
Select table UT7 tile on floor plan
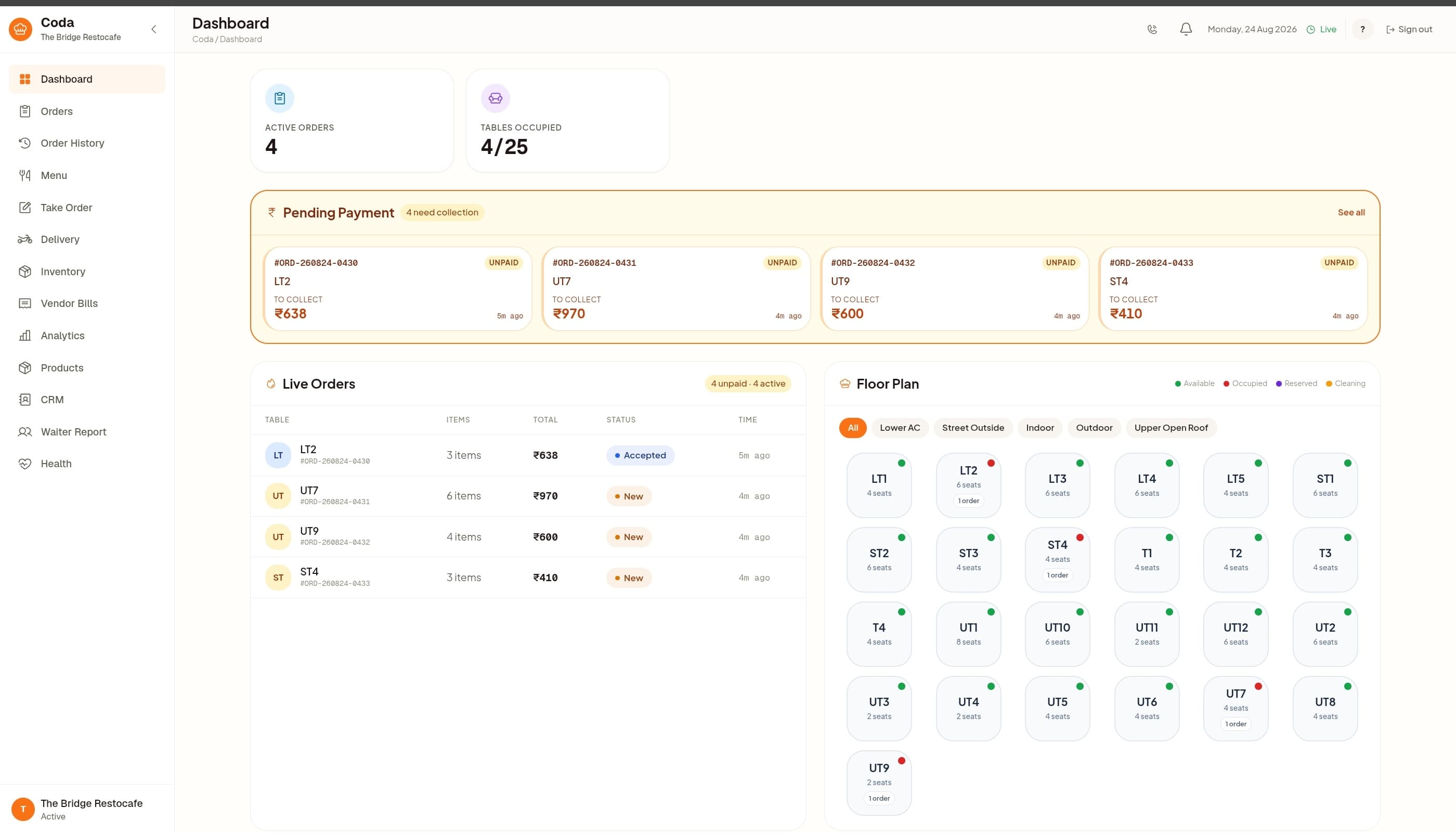pos(1236,708)
